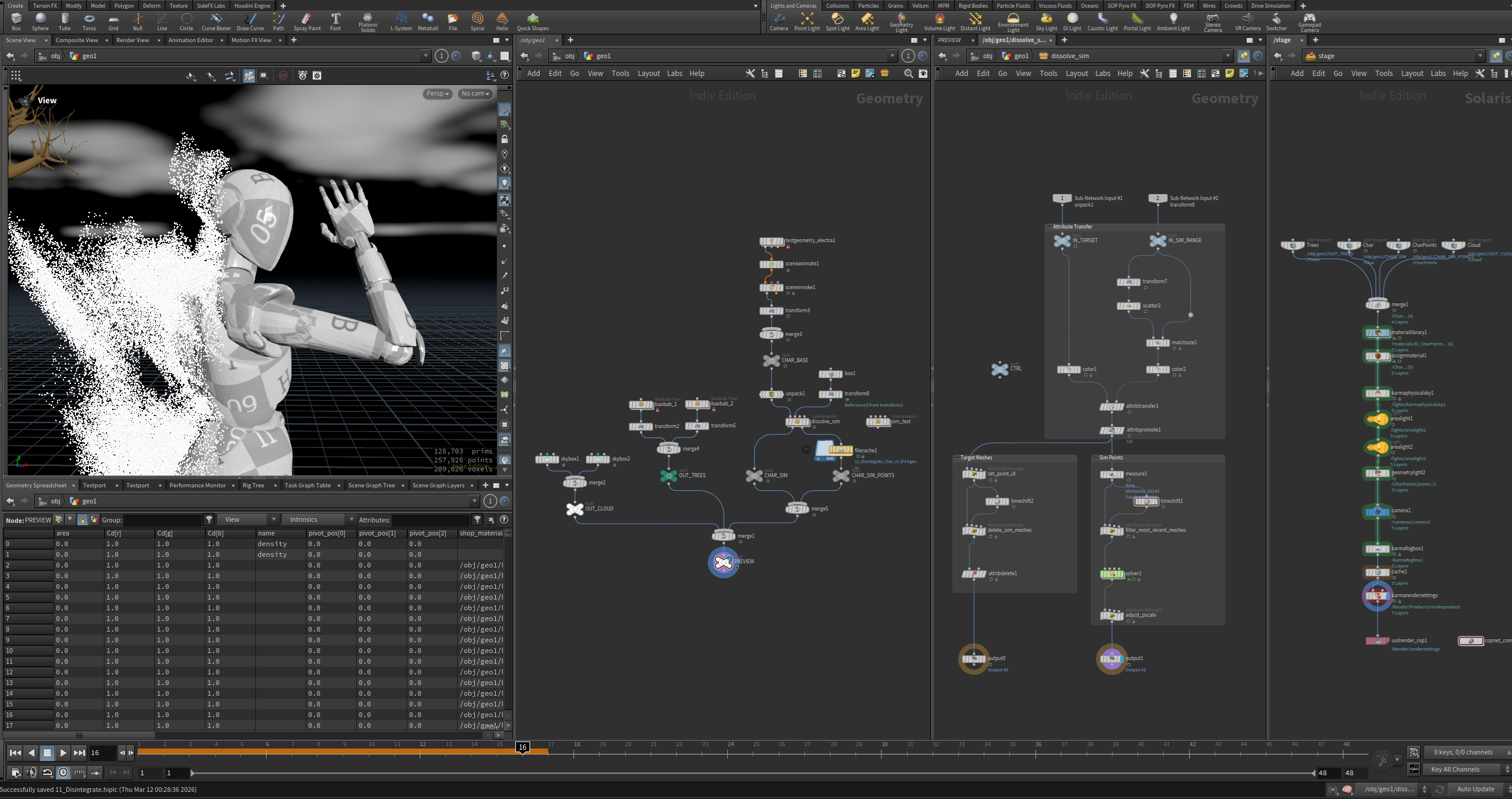Screen dimensions: 1512x799
Task: Toggle the viewport lock icon
Action: (505, 139)
